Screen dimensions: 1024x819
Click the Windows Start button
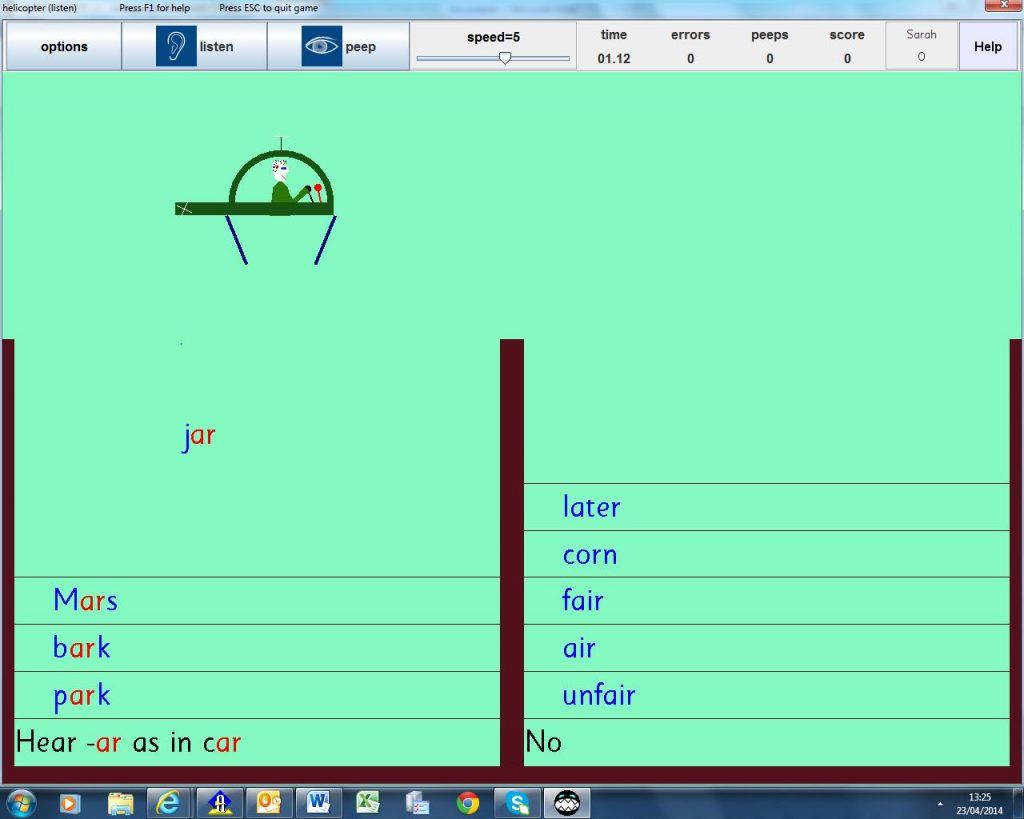[20, 802]
